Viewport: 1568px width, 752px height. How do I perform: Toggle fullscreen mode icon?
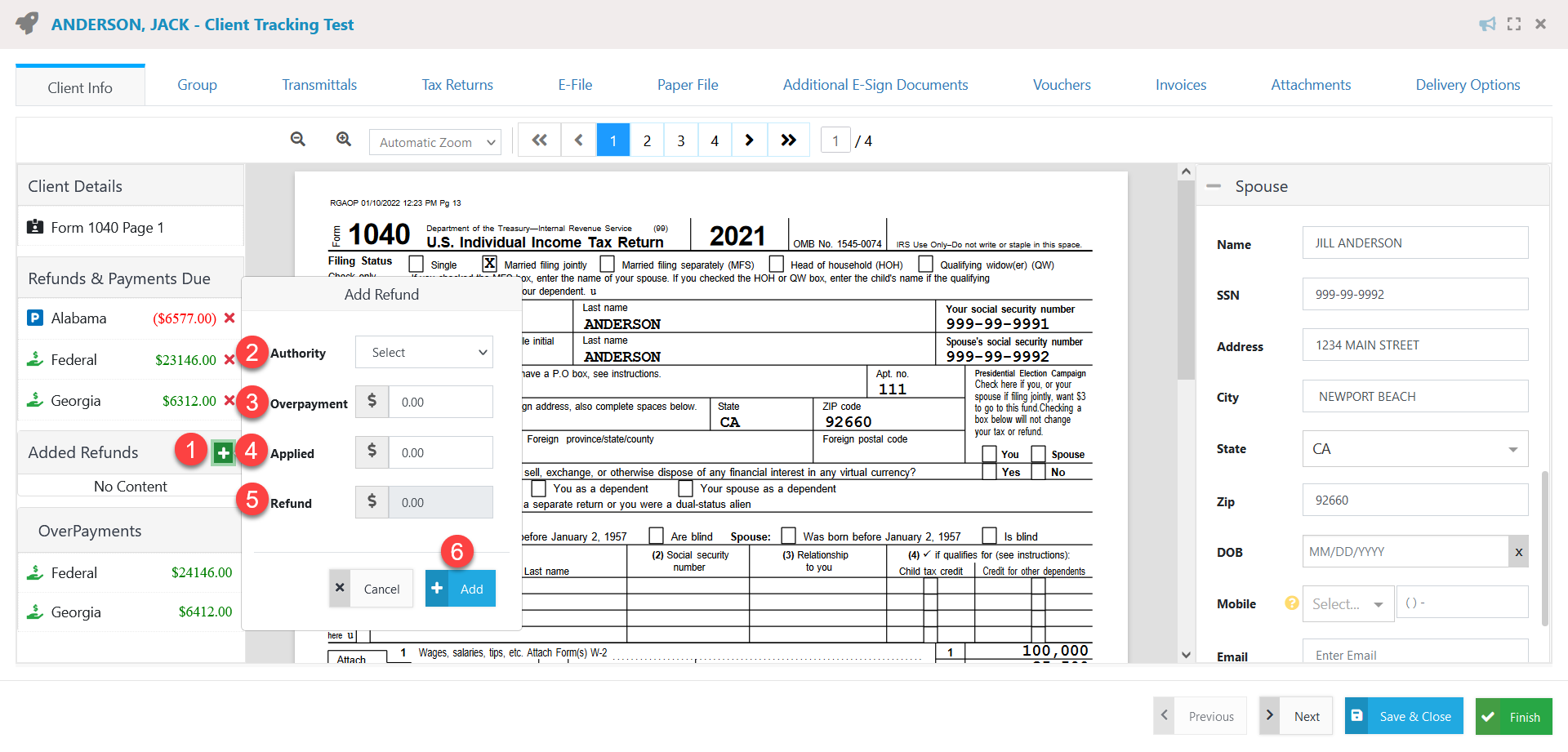pos(1514,24)
